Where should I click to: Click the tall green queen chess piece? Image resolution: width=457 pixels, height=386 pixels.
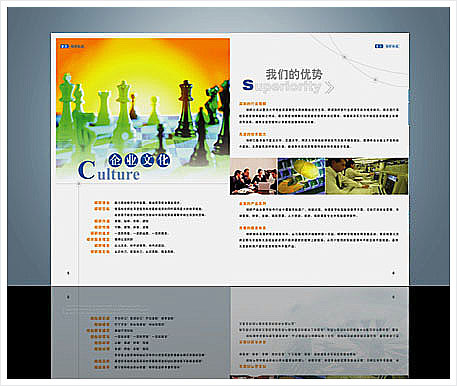(x=123, y=110)
